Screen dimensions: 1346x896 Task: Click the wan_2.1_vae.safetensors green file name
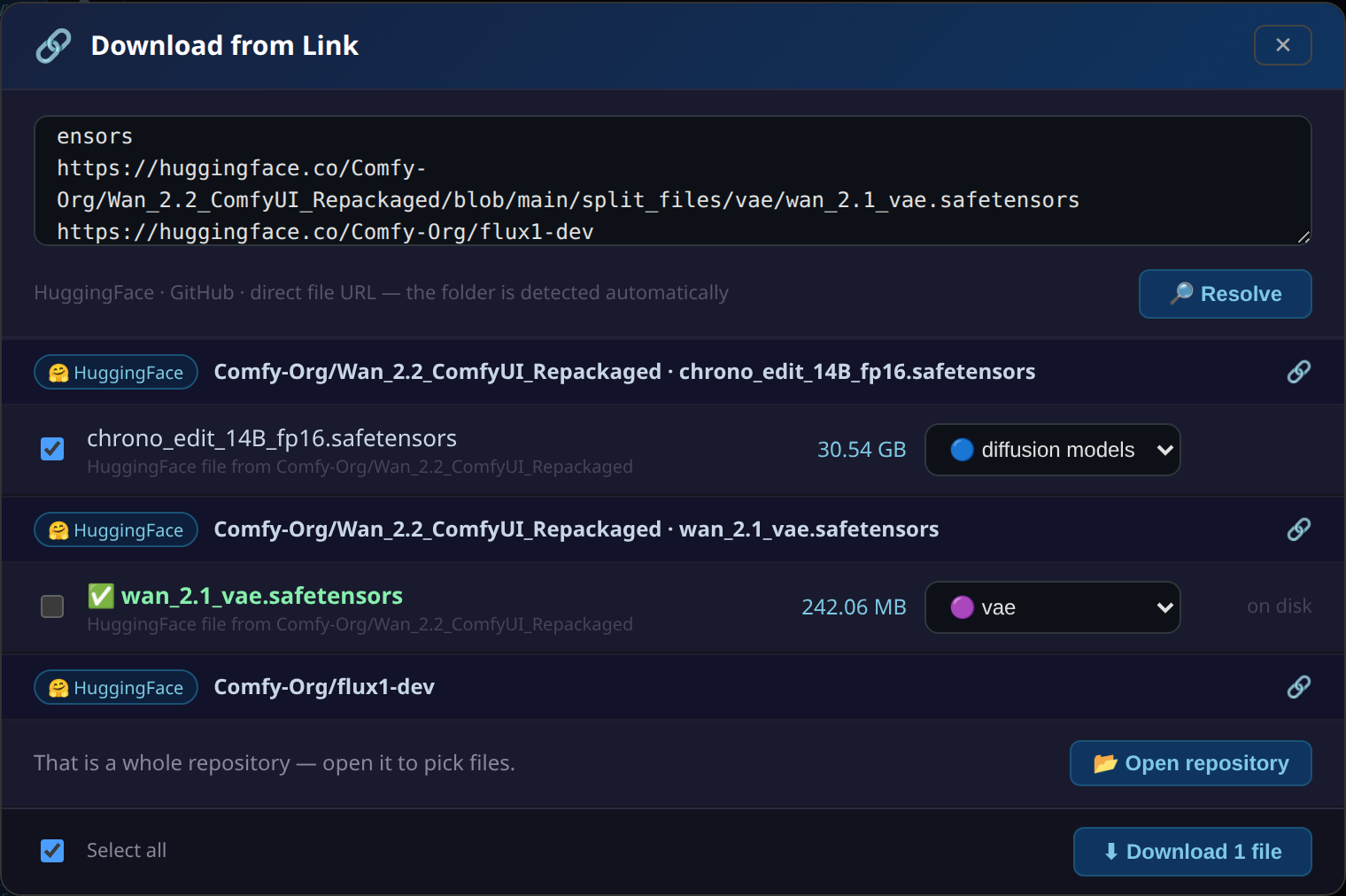pos(262,596)
